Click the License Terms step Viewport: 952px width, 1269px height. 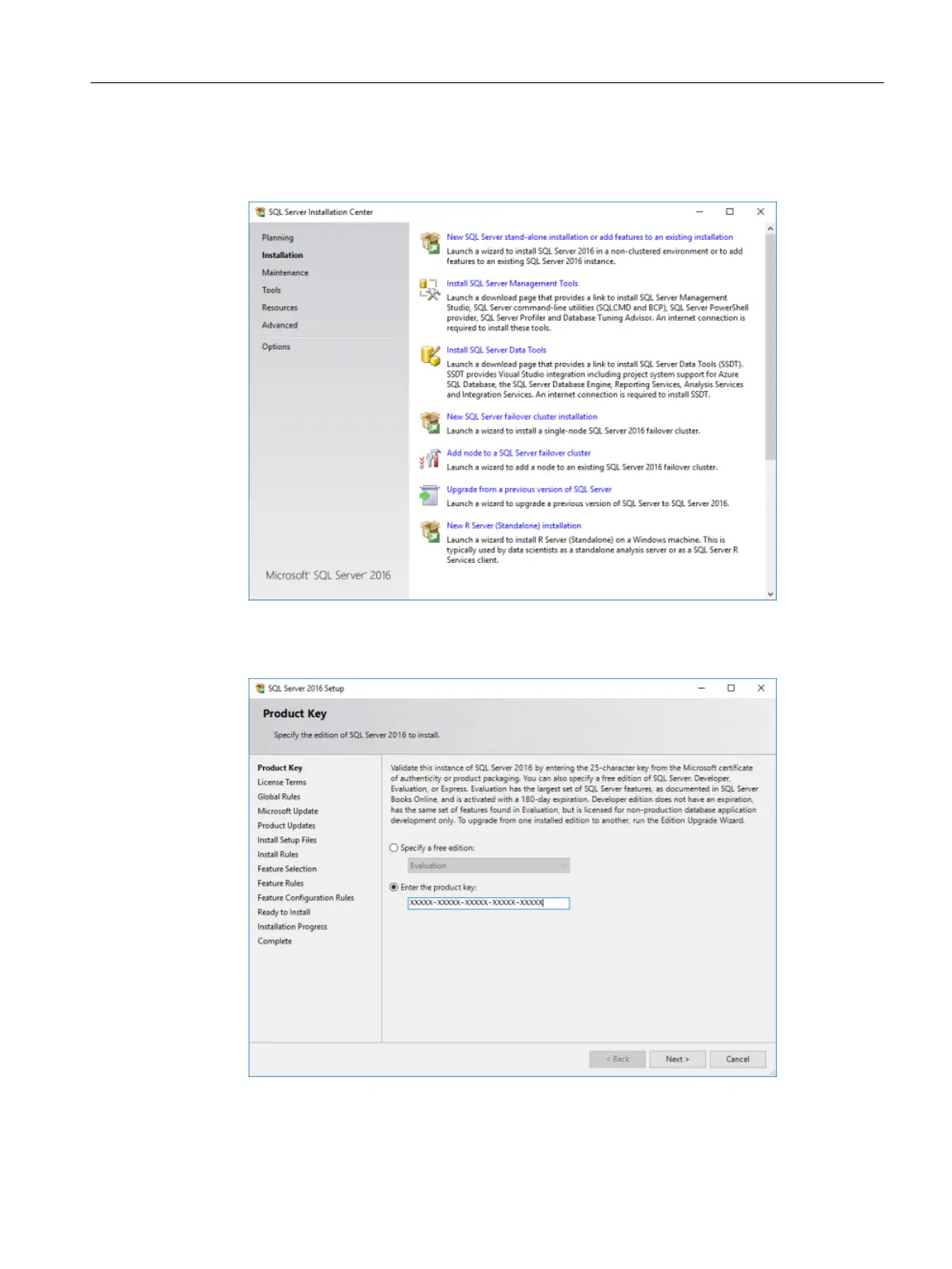click(281, 782)
